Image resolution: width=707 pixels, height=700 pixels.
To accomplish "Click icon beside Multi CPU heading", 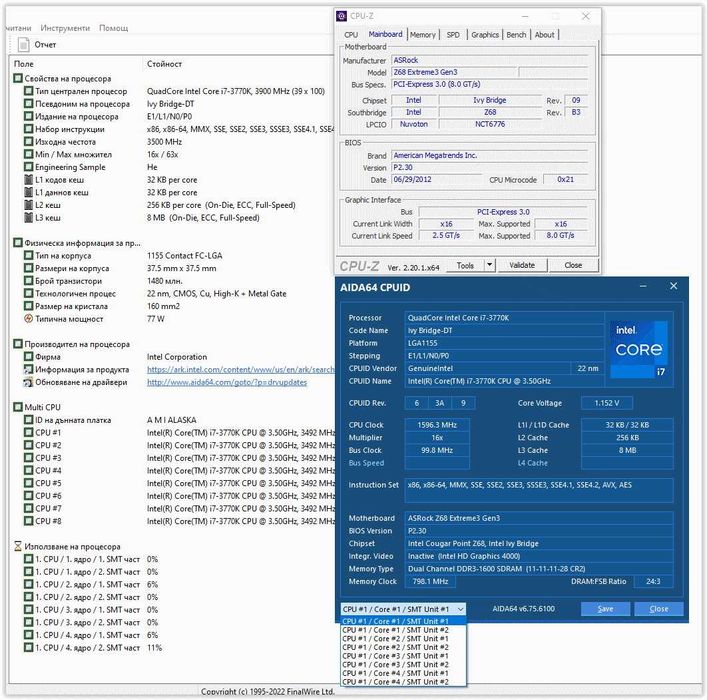I will (18, 407).
